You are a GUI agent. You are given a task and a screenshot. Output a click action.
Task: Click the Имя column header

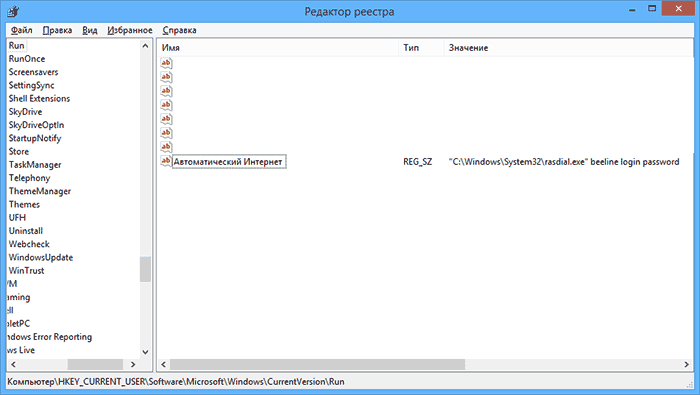(277, 48)
